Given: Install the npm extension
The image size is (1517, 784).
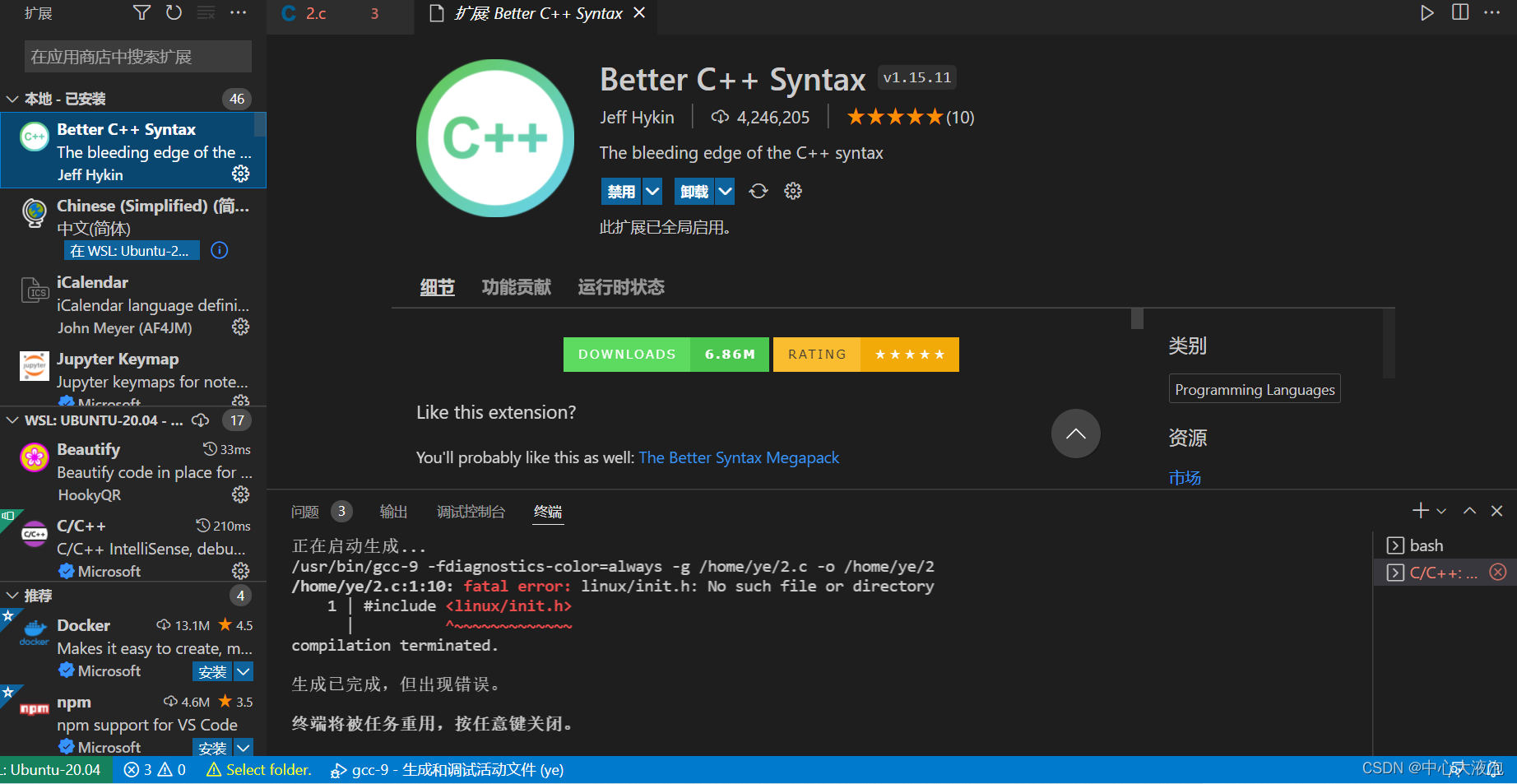Looking at the screenshot, I should click(x=212, y=748).
